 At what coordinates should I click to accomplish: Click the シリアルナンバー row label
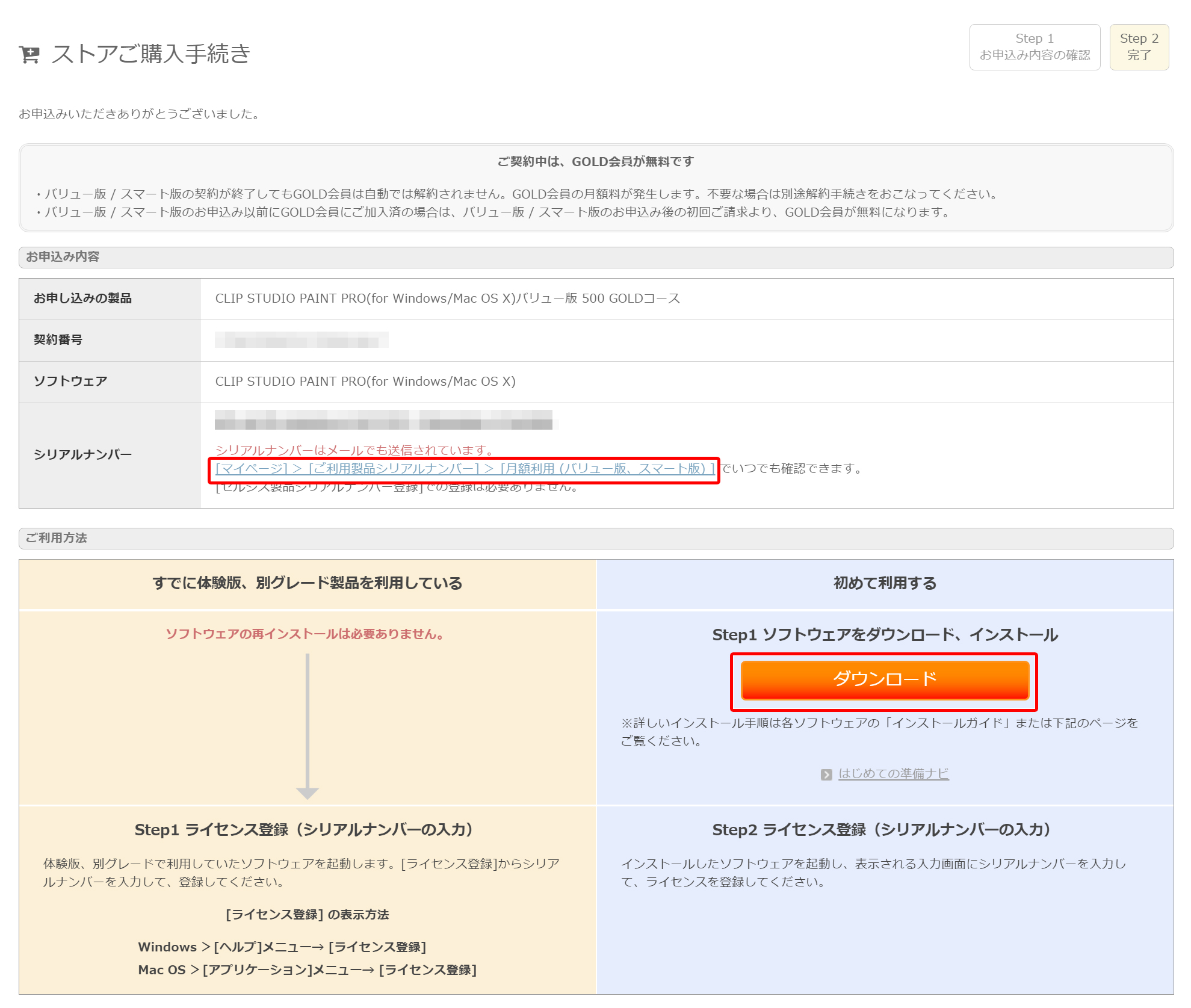click(82, 455)
